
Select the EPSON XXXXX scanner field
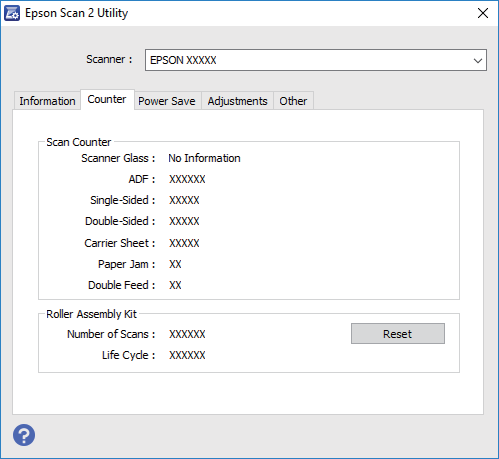[316, 60]
